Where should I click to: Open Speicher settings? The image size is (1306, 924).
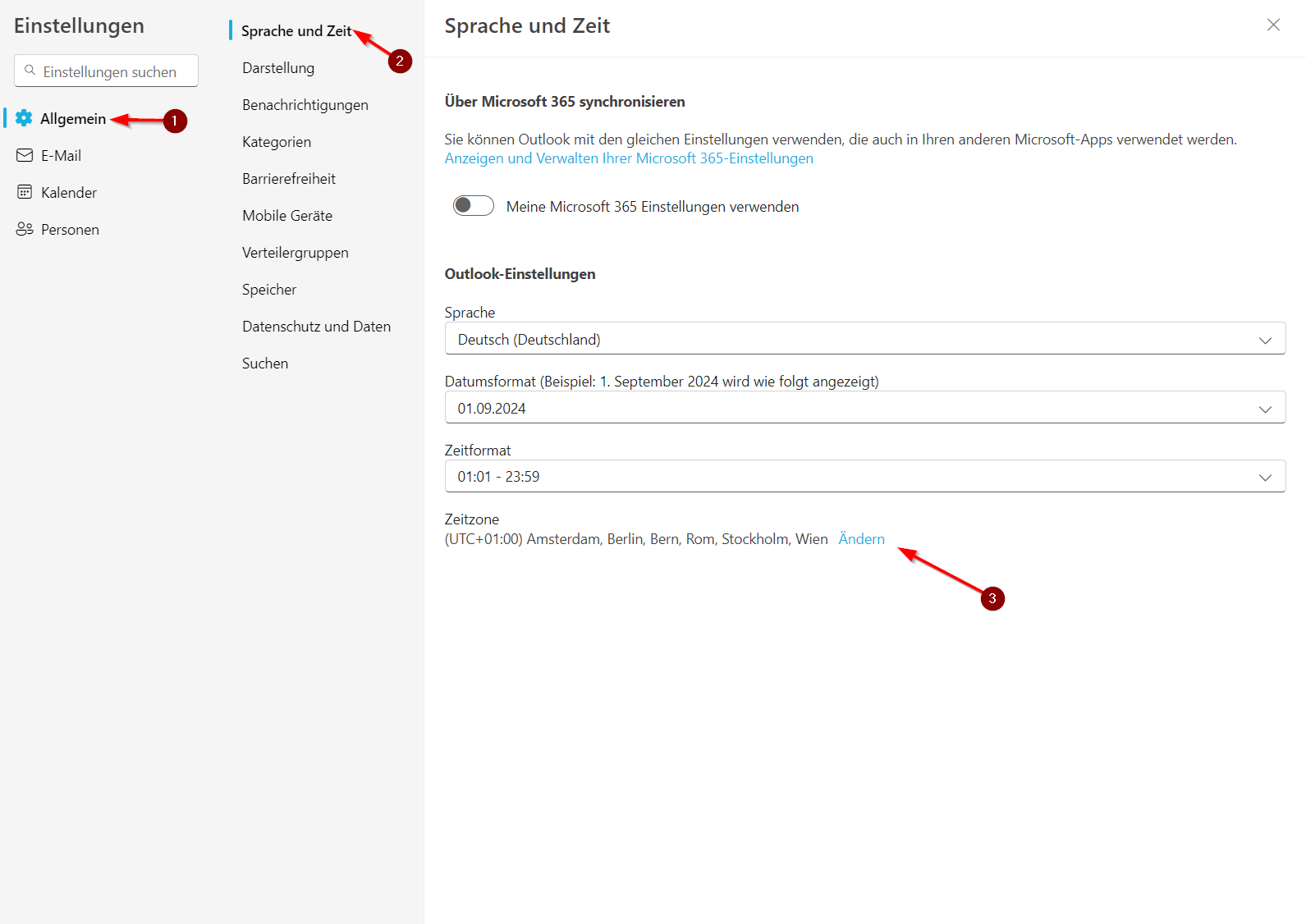click(269, 290)
